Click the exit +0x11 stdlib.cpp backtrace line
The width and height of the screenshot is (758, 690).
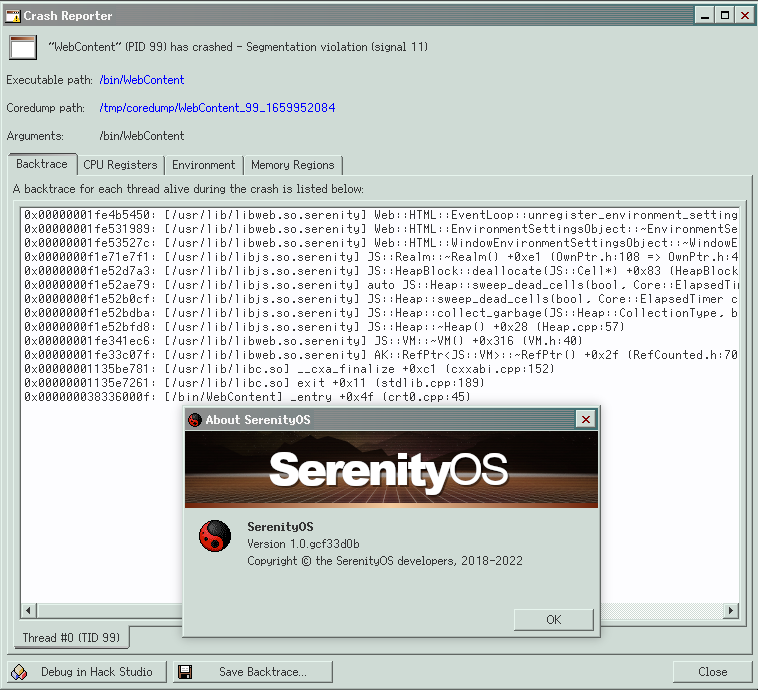tap(254, 383)
